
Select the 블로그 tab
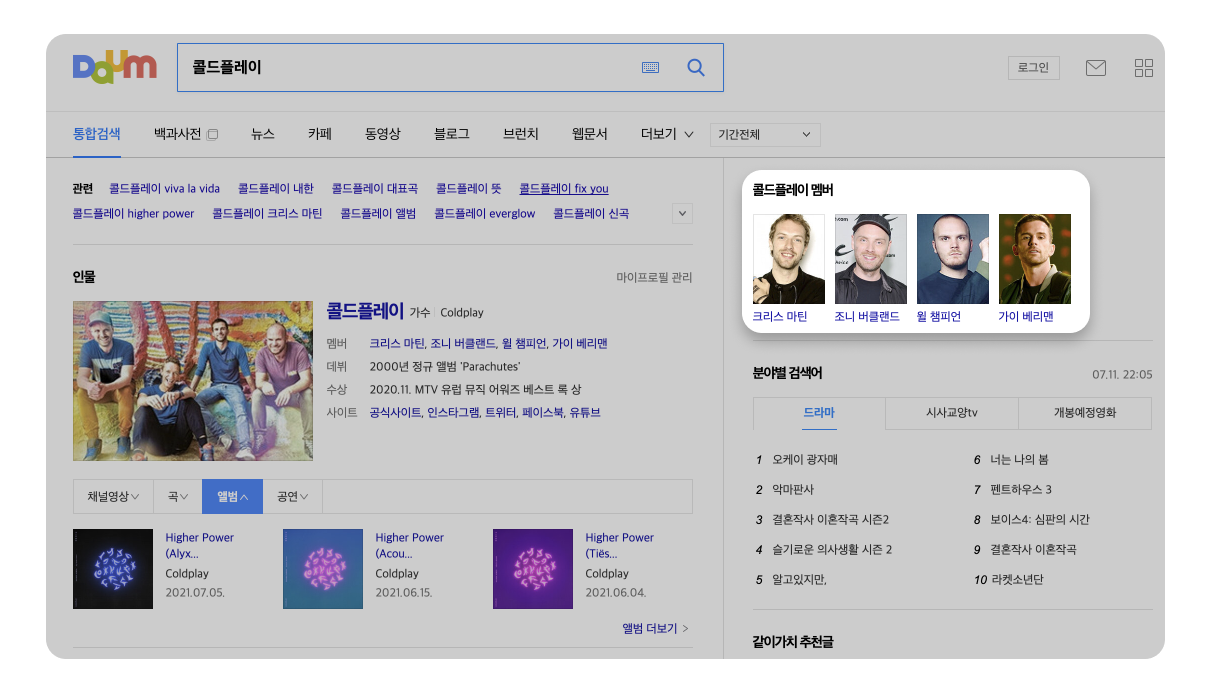pos(452,134)
